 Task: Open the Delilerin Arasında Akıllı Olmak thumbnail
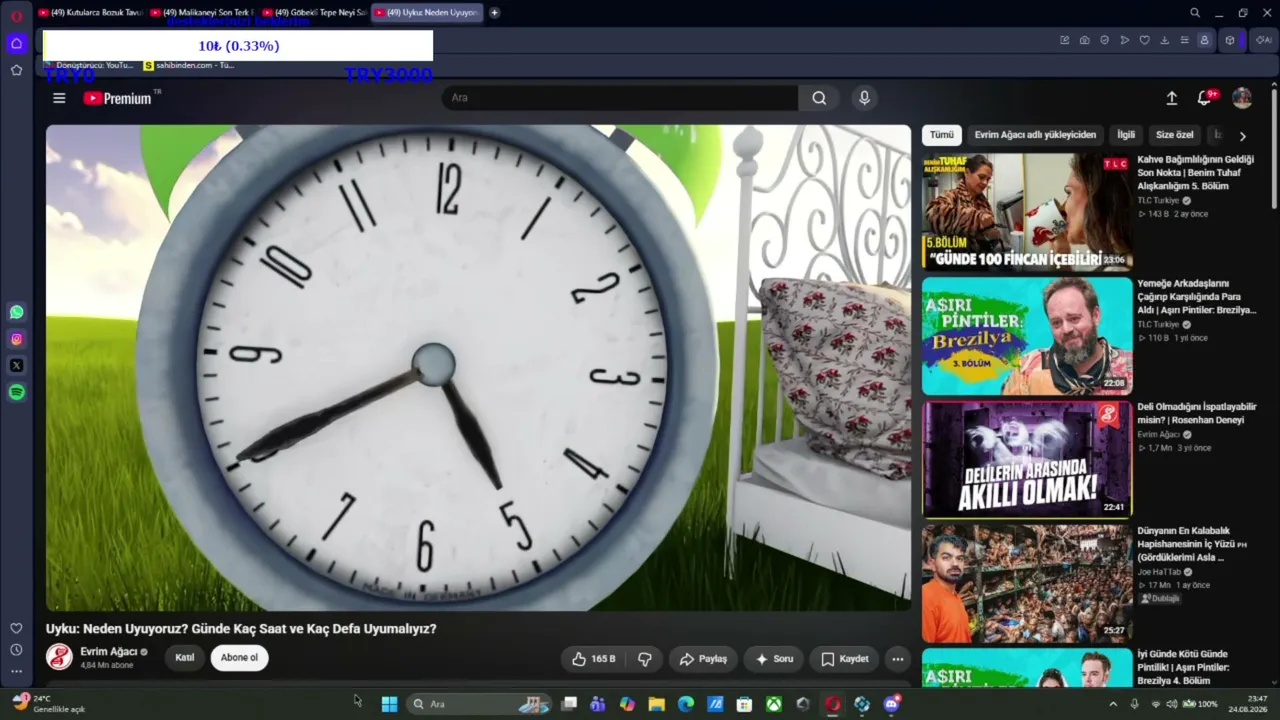(1027, 459)
